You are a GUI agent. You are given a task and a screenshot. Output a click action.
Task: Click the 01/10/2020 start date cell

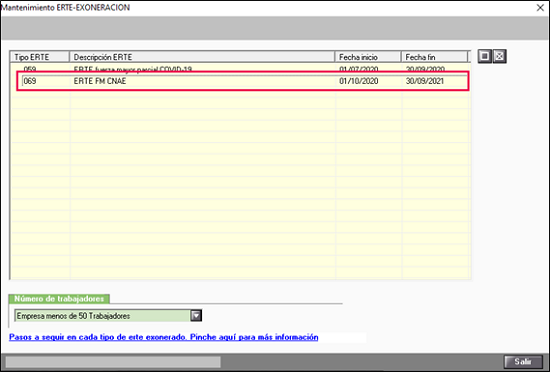[369, 81]
